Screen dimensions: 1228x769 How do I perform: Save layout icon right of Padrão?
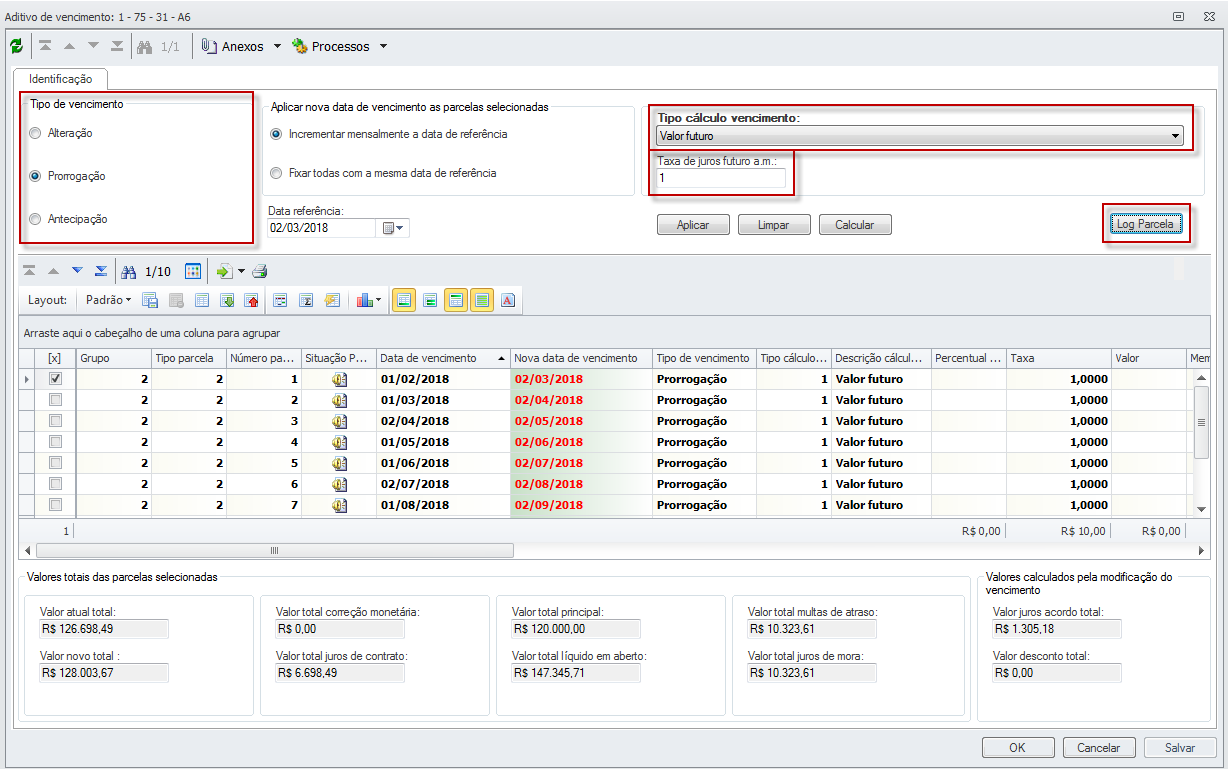150,300
